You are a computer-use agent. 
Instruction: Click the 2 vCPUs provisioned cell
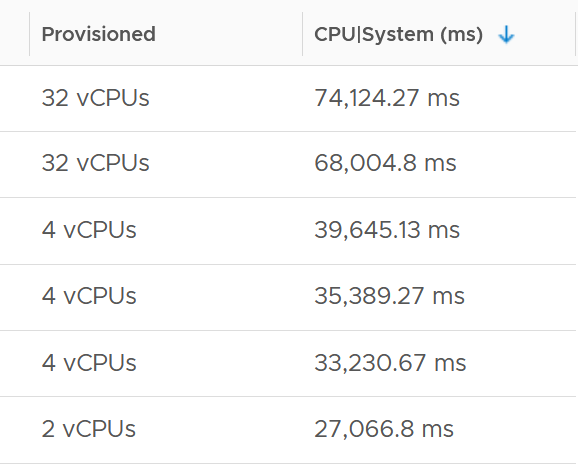(88, 429)
